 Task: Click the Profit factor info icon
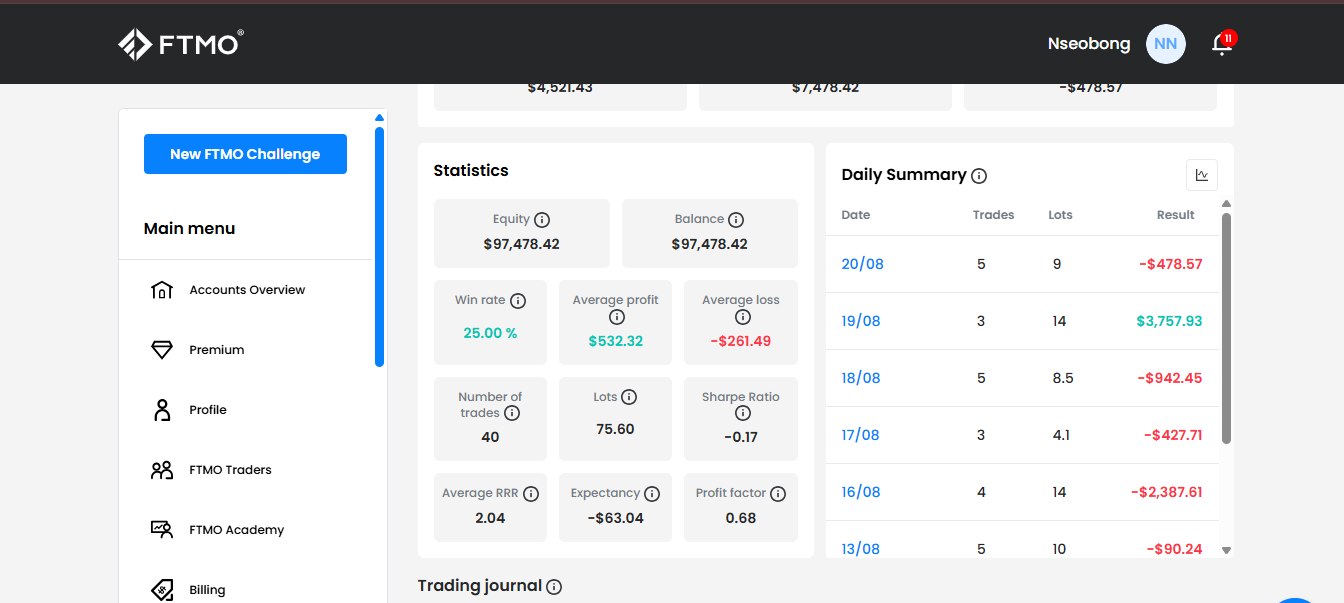[778, 494]
